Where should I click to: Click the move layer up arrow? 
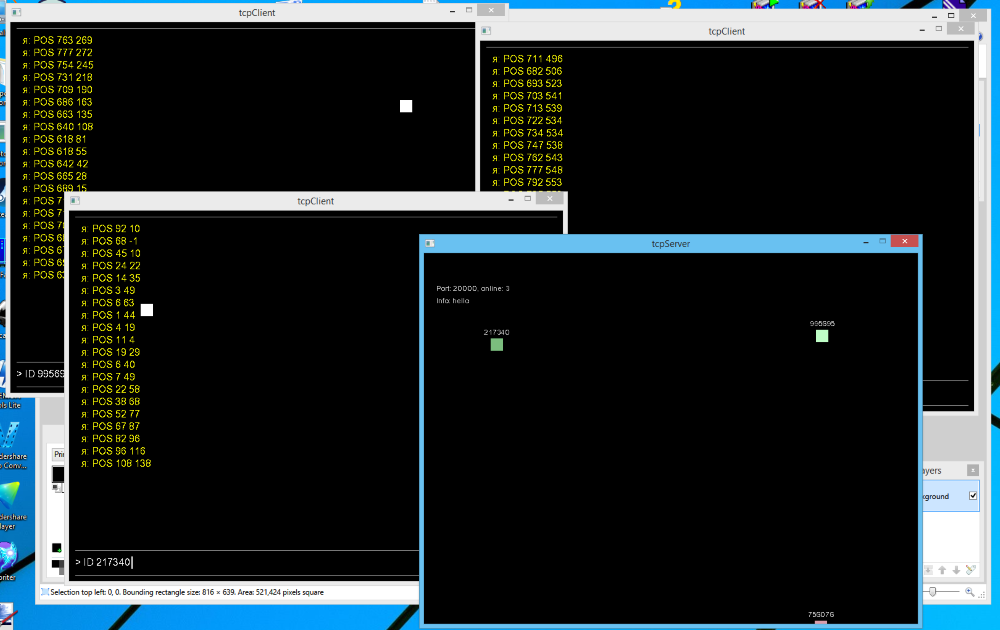pos(940,570)
